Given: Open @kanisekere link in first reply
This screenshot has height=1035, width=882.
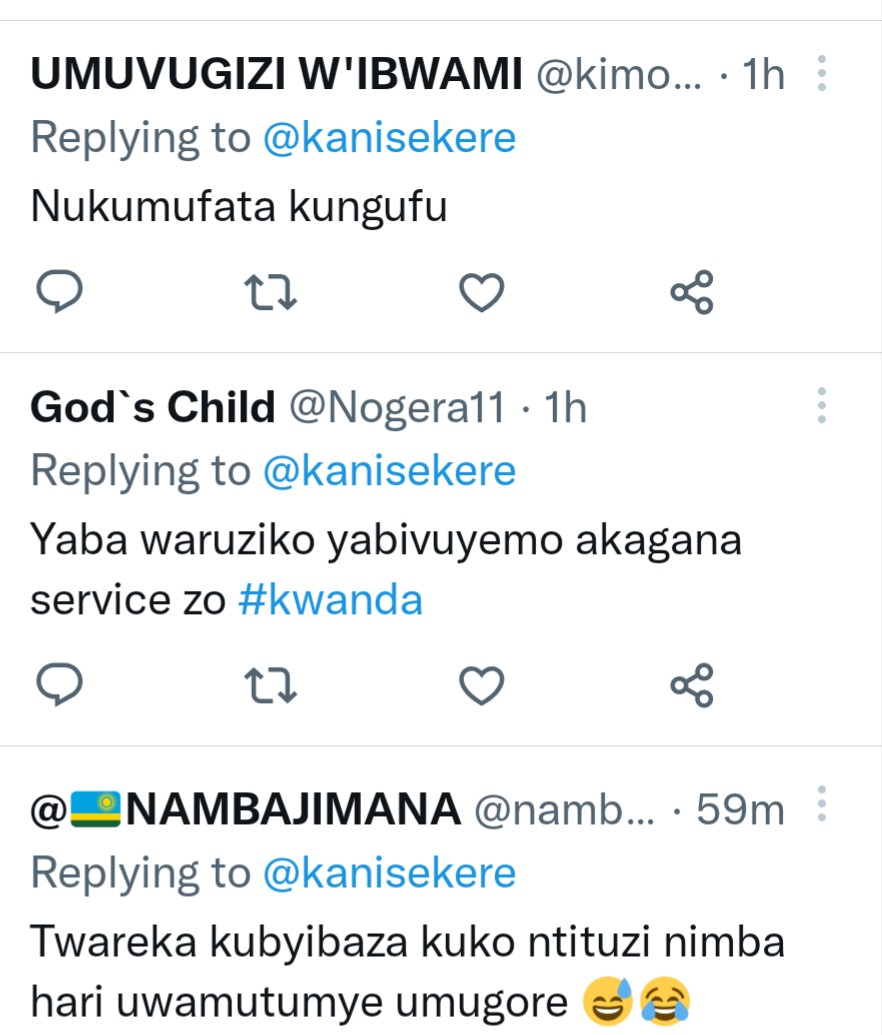Looking at the screenshot, I should point(389,138).
